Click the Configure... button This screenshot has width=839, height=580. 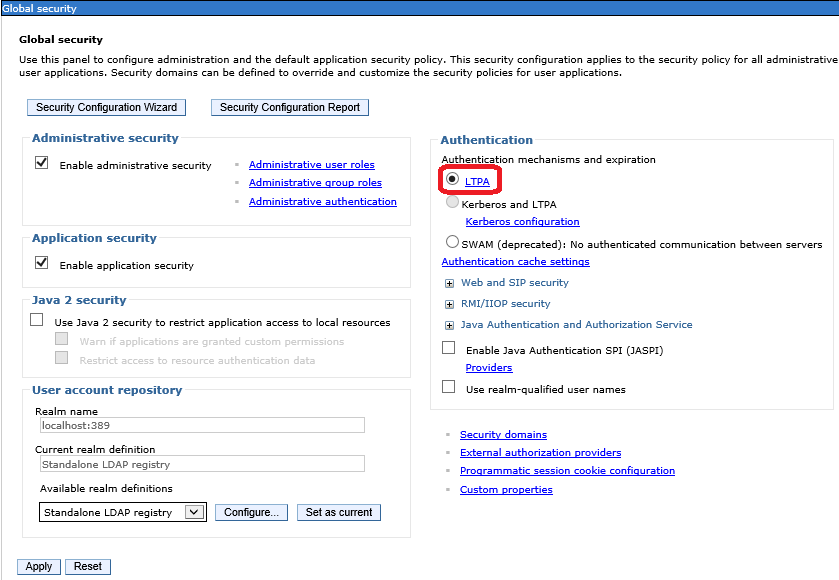(x=251, y=512)
